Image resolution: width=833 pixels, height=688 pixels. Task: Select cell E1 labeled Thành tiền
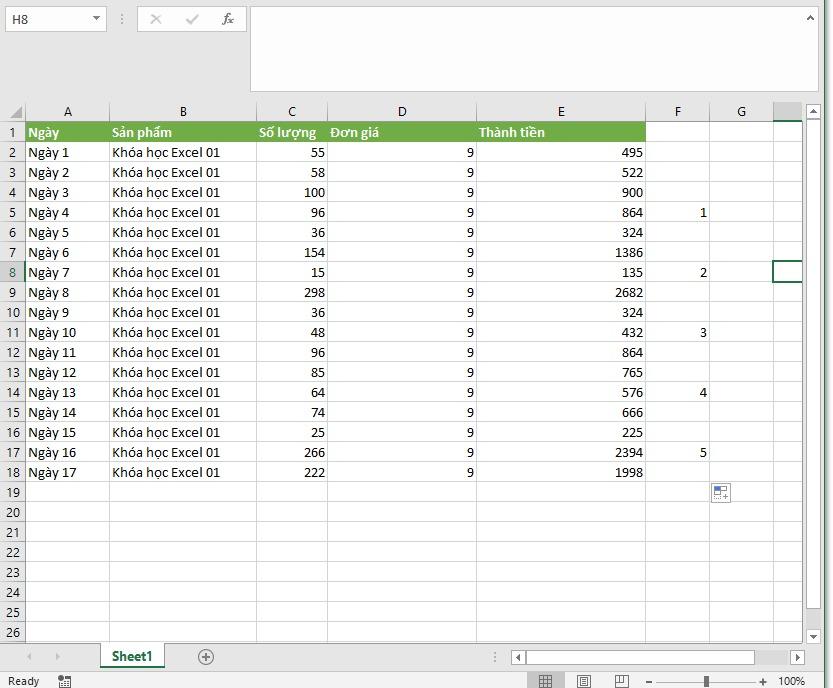tap(560, 131)
